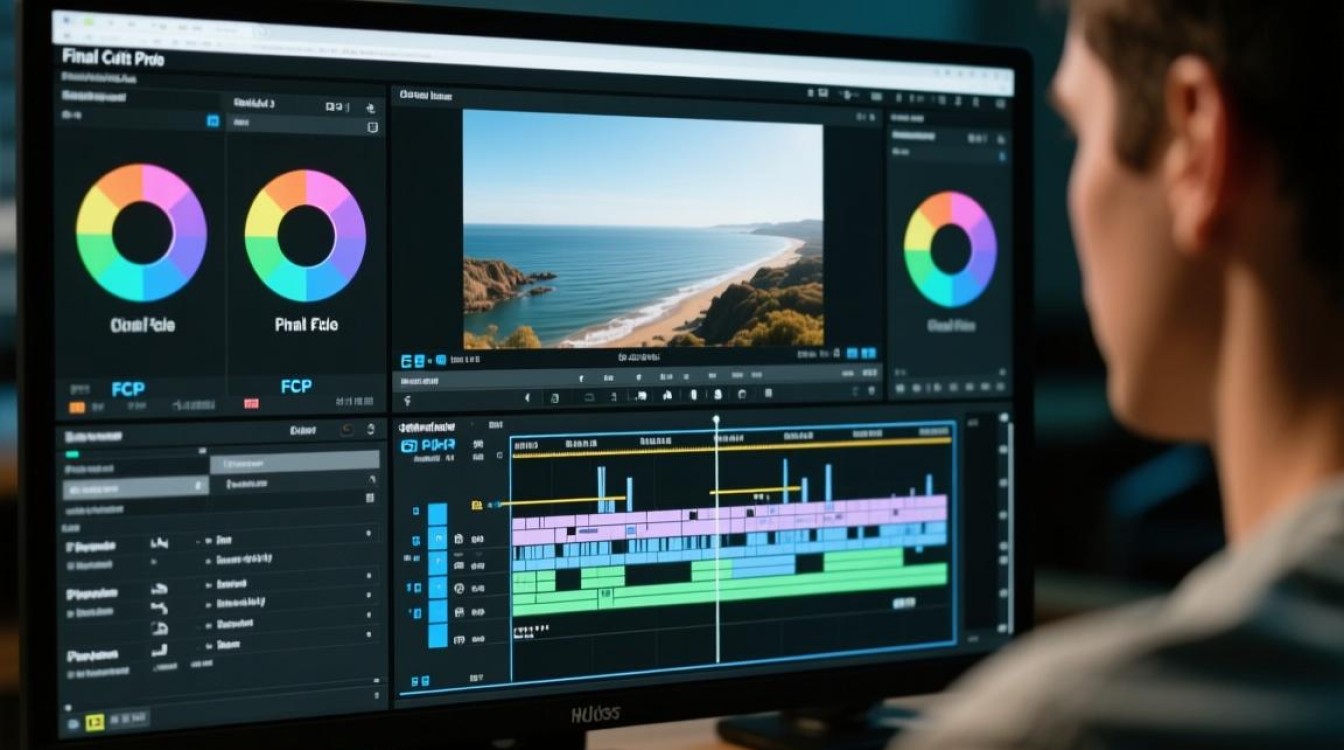Select the purple clip track in the timeline
This screenshot has width=1344, height=750.
click(x=729, y=519)
